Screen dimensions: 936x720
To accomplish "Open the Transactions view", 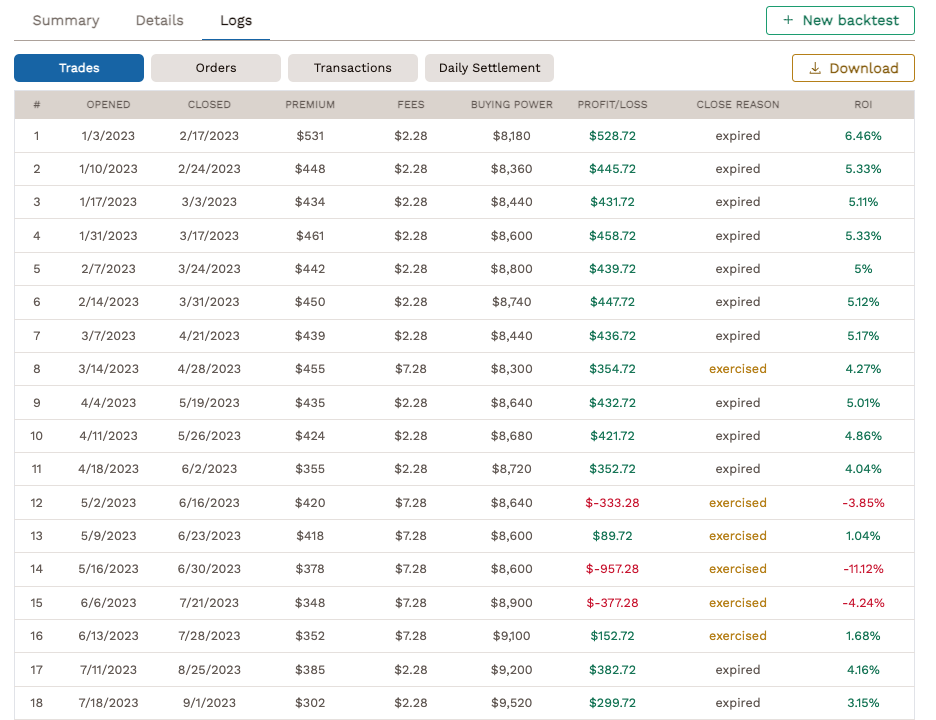I will coord(352,68).
